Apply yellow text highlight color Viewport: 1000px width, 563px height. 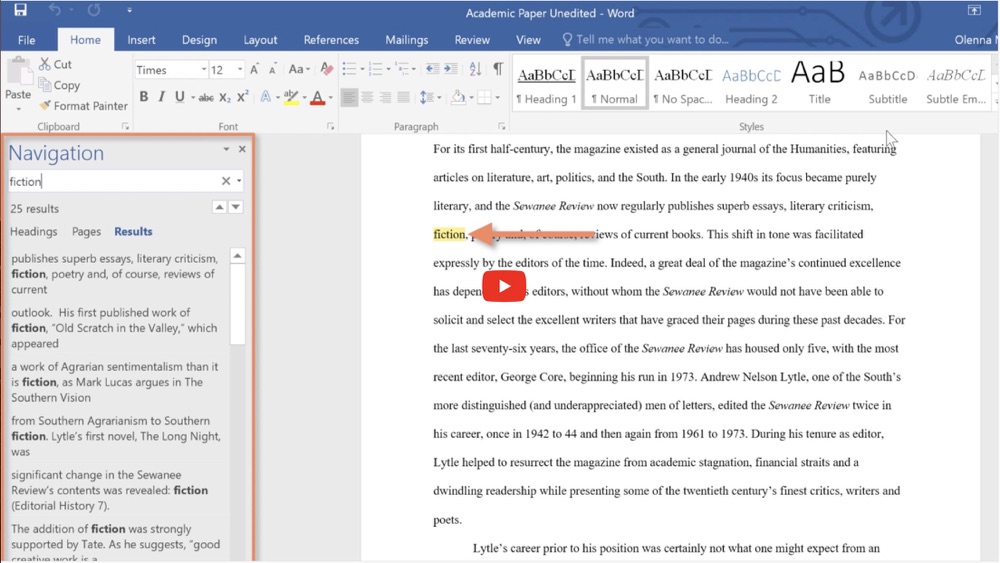click(x=291, y=97)
